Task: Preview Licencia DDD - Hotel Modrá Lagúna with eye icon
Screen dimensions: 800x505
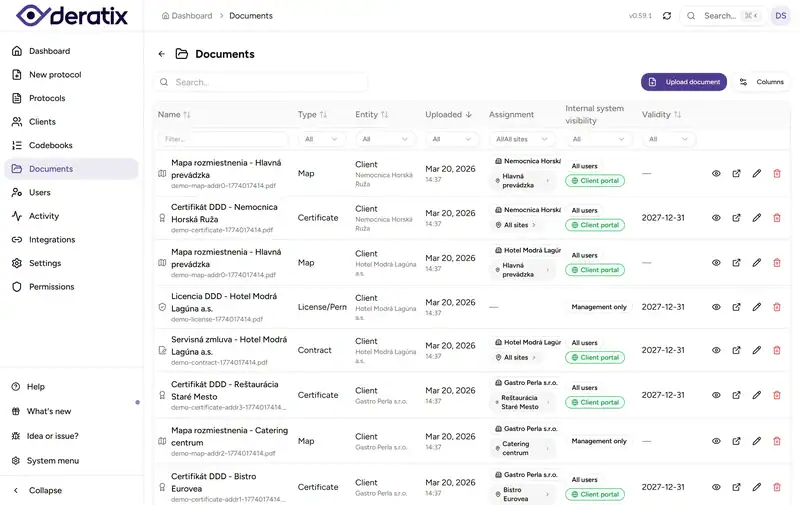Action: pyautogui.click(x=716, y=307)
